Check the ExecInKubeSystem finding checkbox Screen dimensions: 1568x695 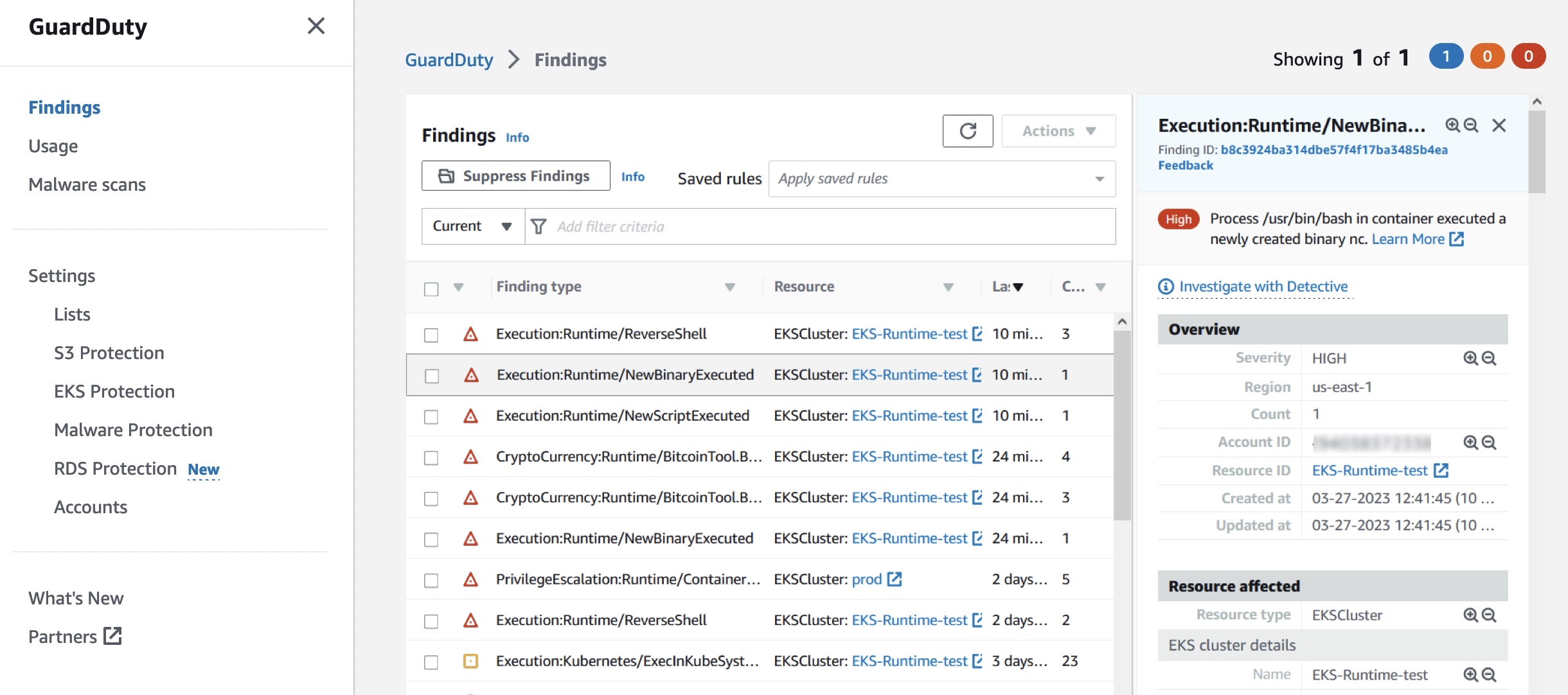pyautogui.click(x=431, y=662)
